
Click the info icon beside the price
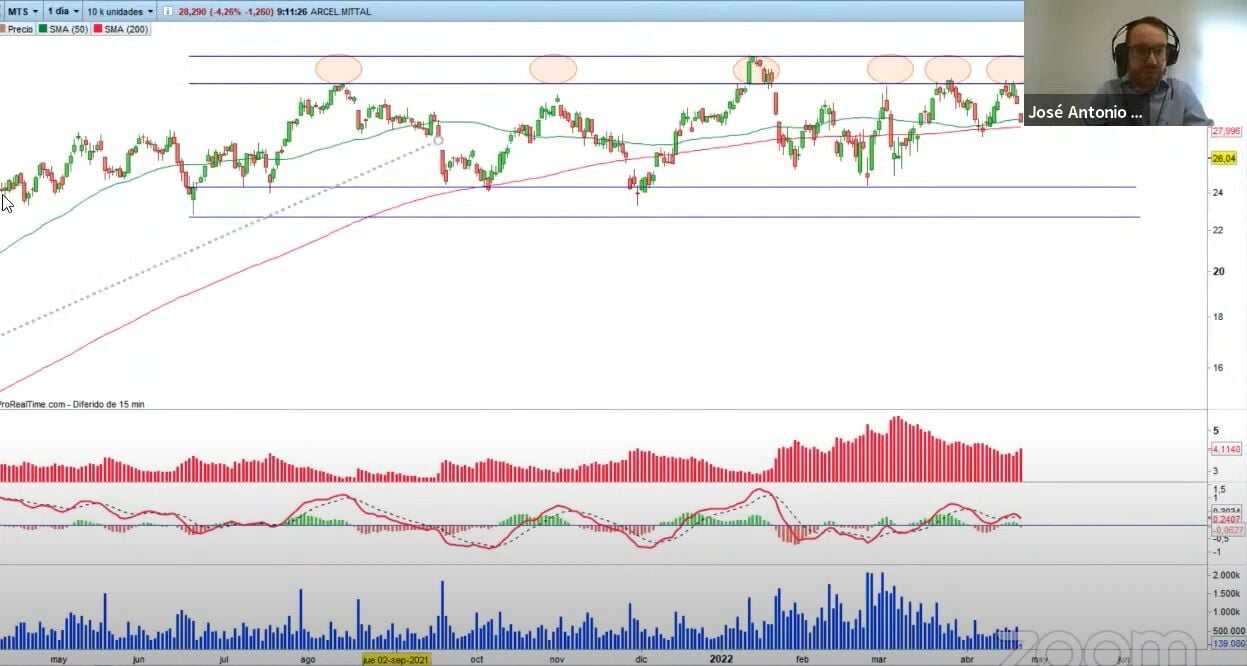point(168,11)
